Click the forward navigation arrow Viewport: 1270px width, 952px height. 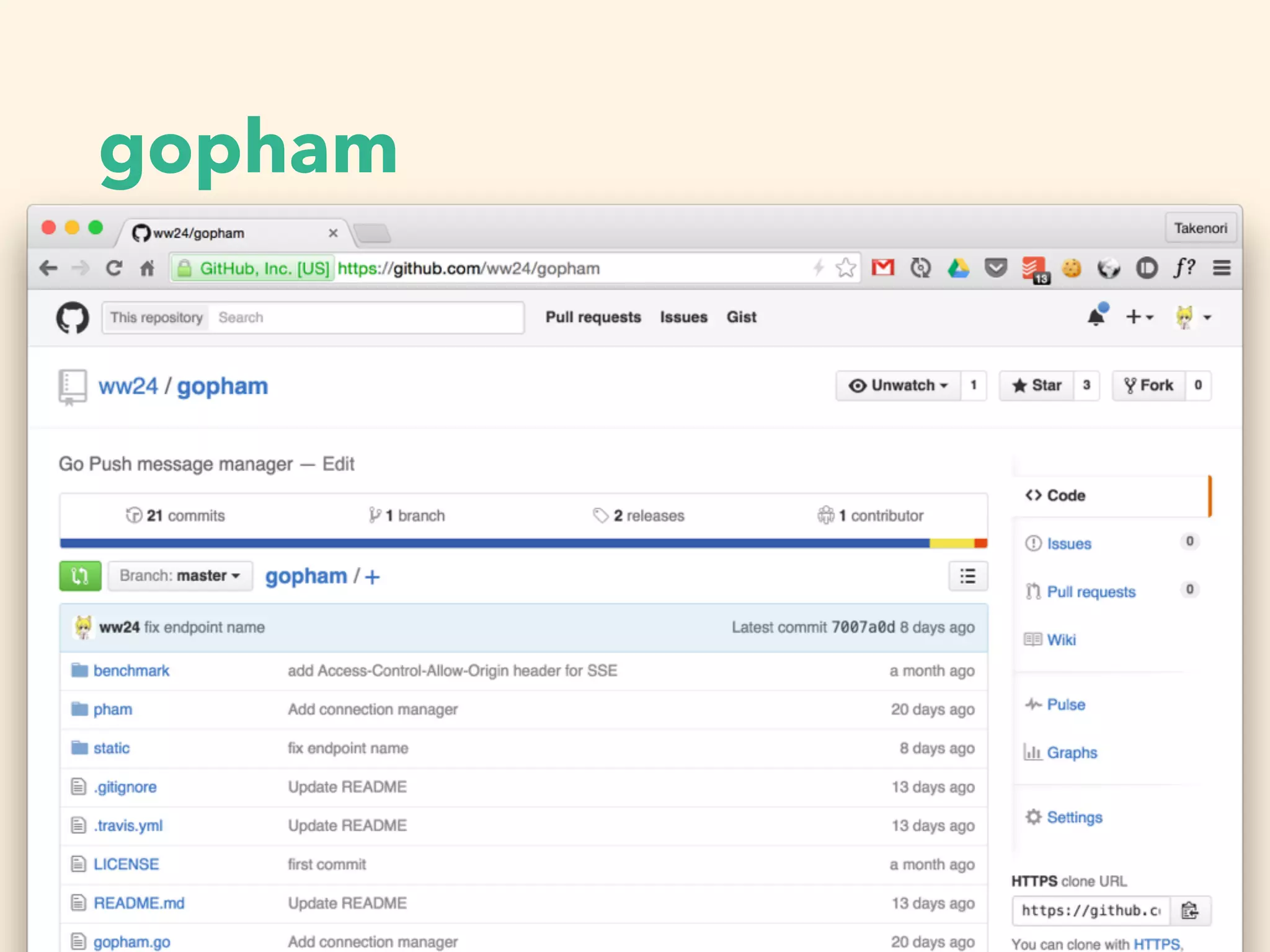click(81, 268)
